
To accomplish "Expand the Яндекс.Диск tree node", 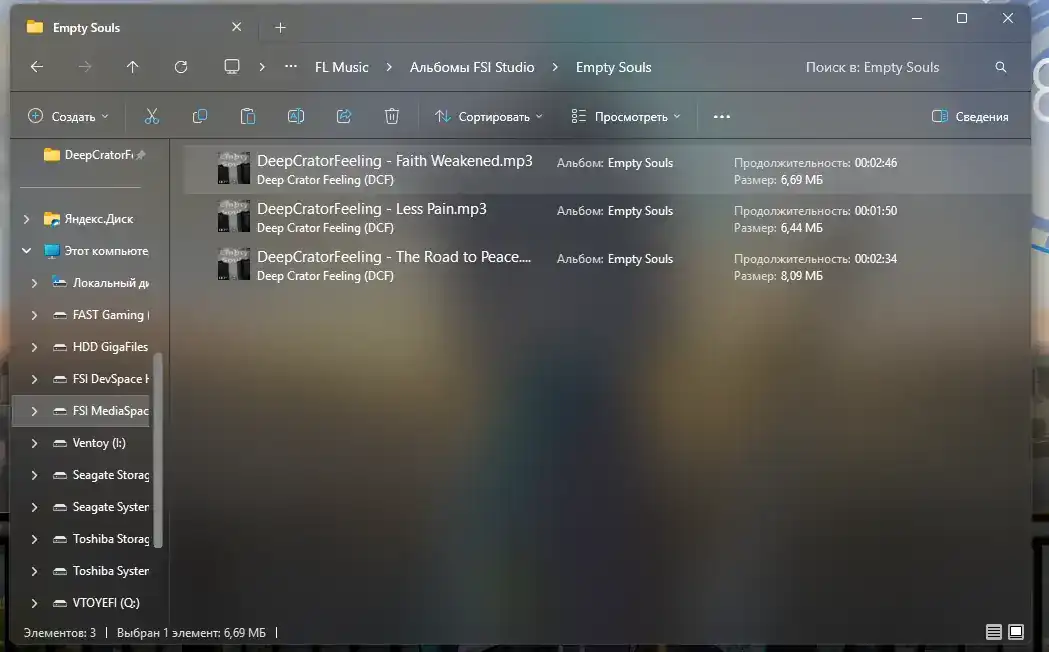I will point(26,219).
